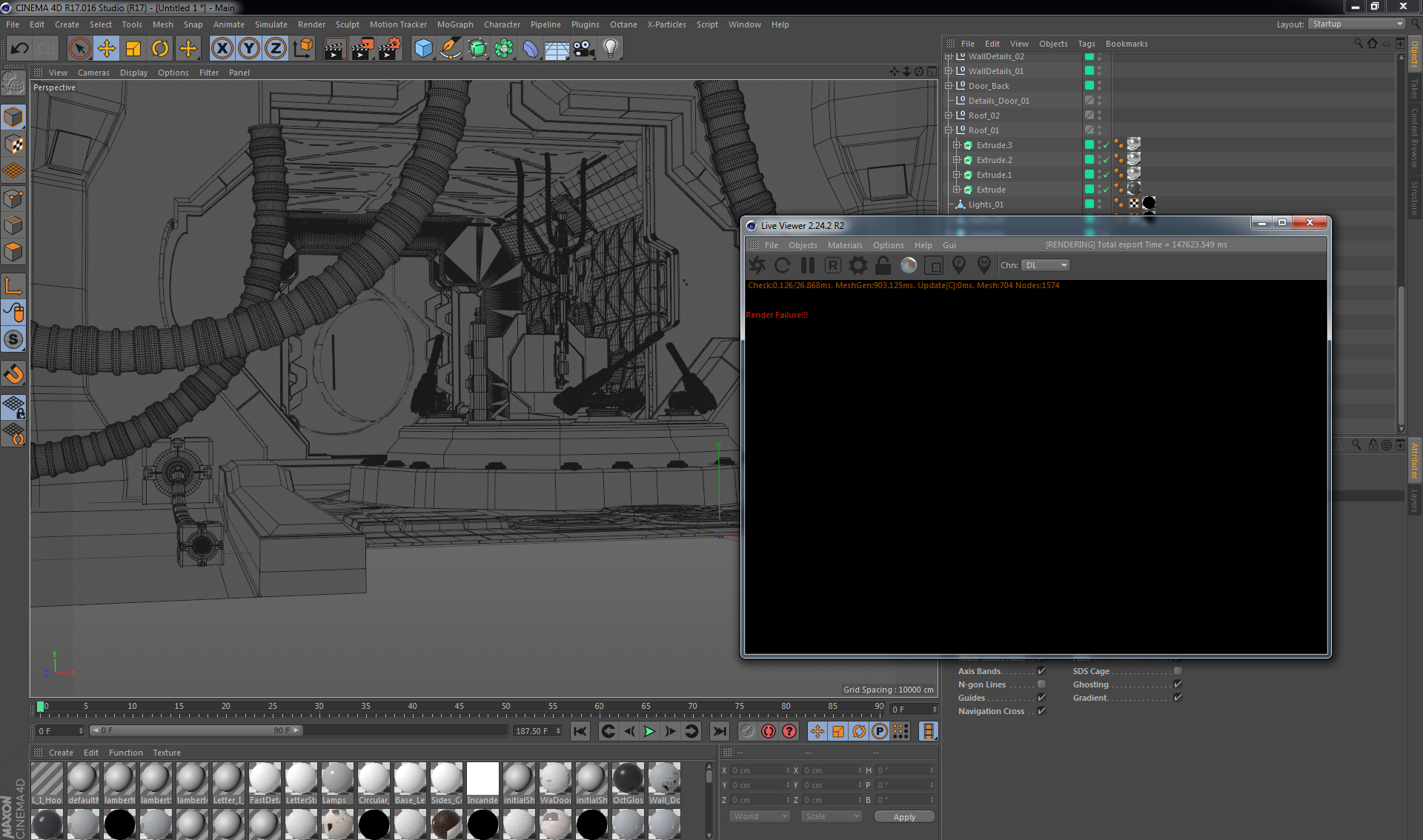Open the MoGraph menu

454,24
